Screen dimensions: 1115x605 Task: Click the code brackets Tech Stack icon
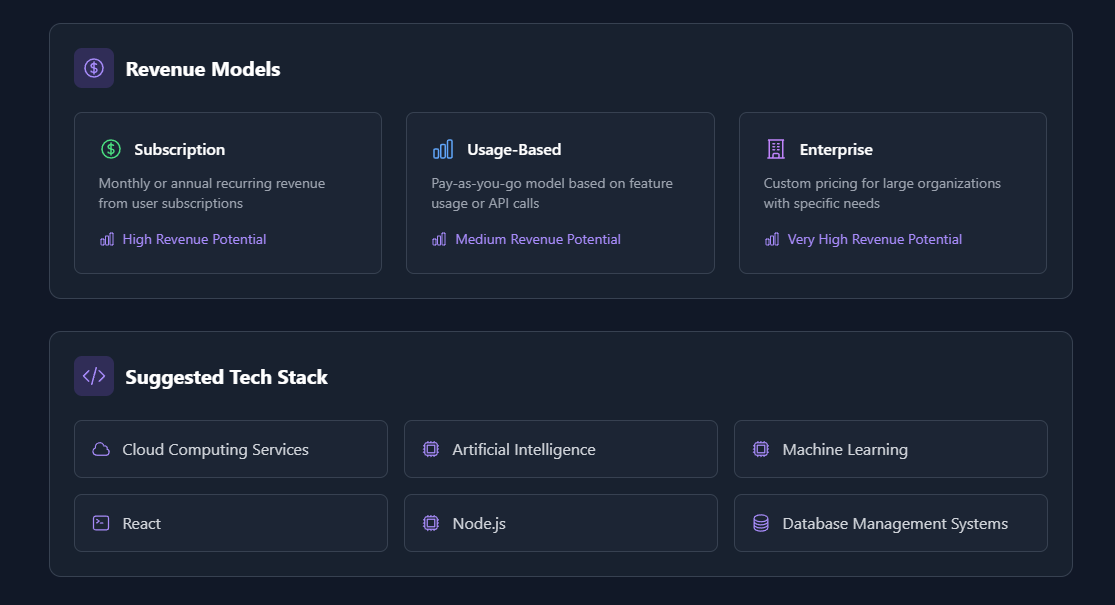point(94,376)
